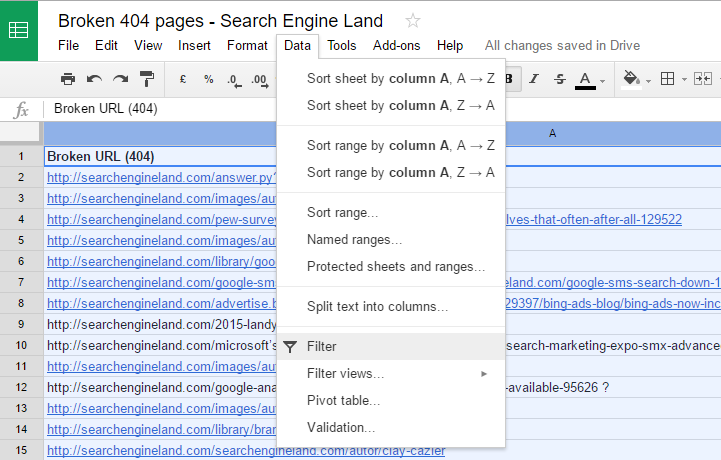Open the cell borders dropdown
This screenshot has height=460, width=721.
[672, 79]
